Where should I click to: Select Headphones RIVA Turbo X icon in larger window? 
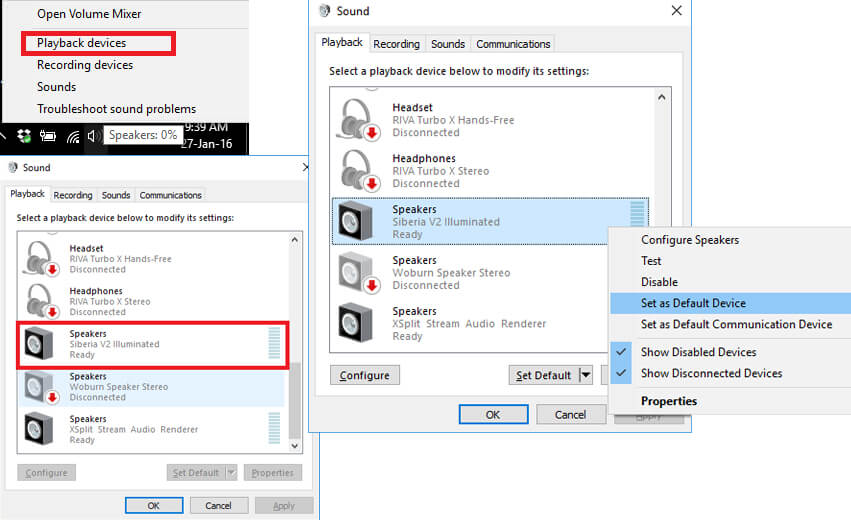click(357, 170)
